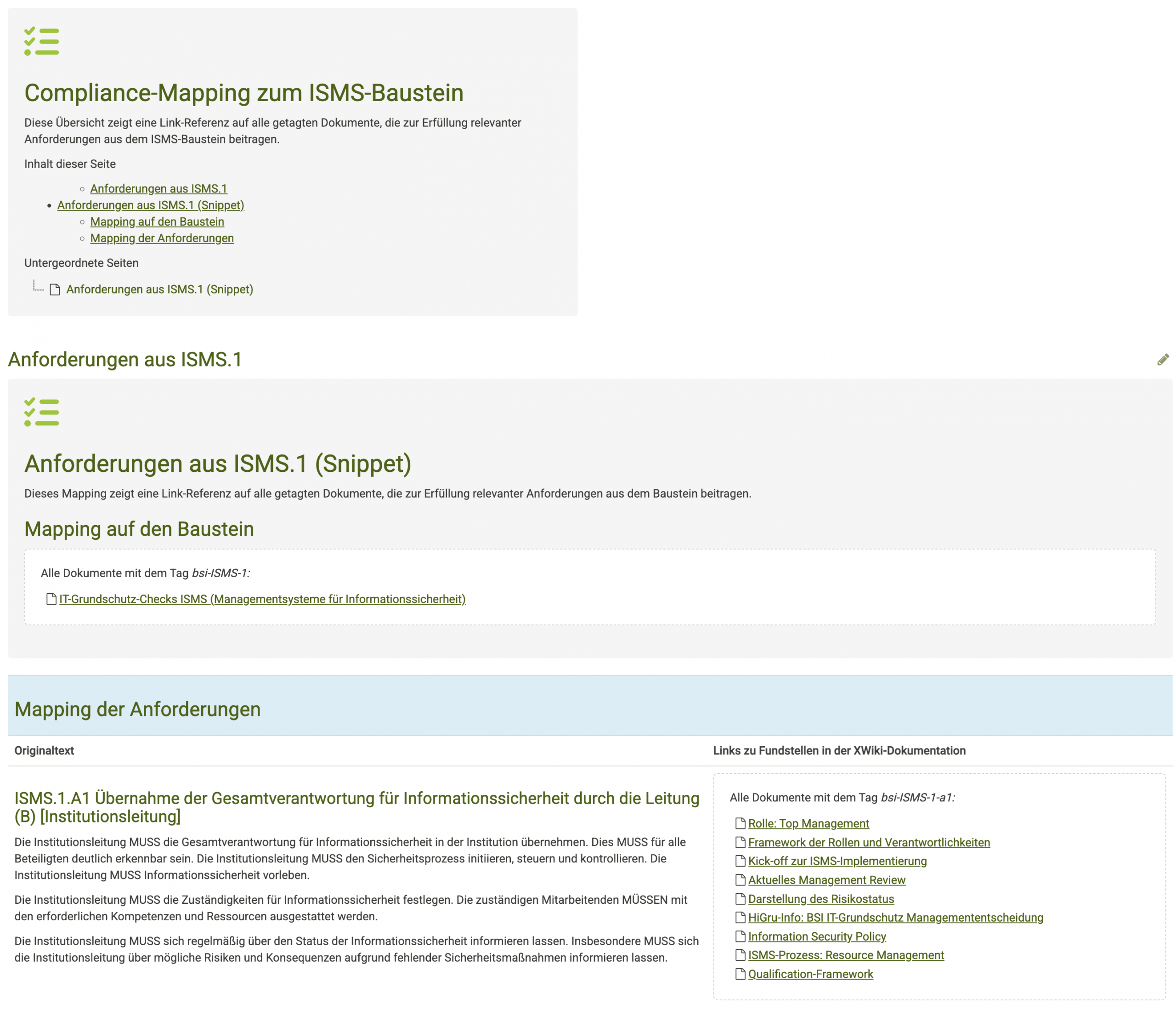Open Framework der Rollen und Verantwortlichkeiten
Viewport: 1176px width, 1009px height.
coord(868,842)
